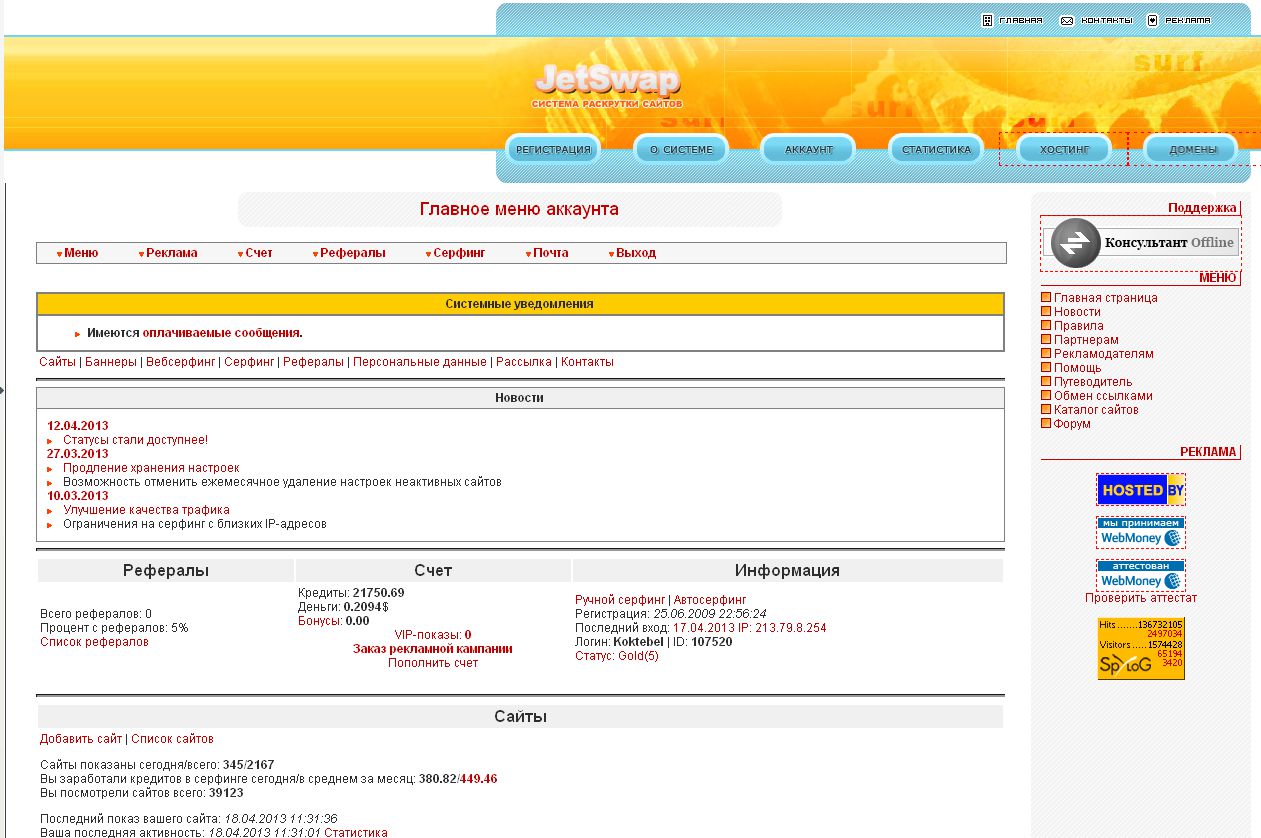1261x838 pixels.
Task: Expand the Реклама dropdown in account bar
Action: click(168, 253)
